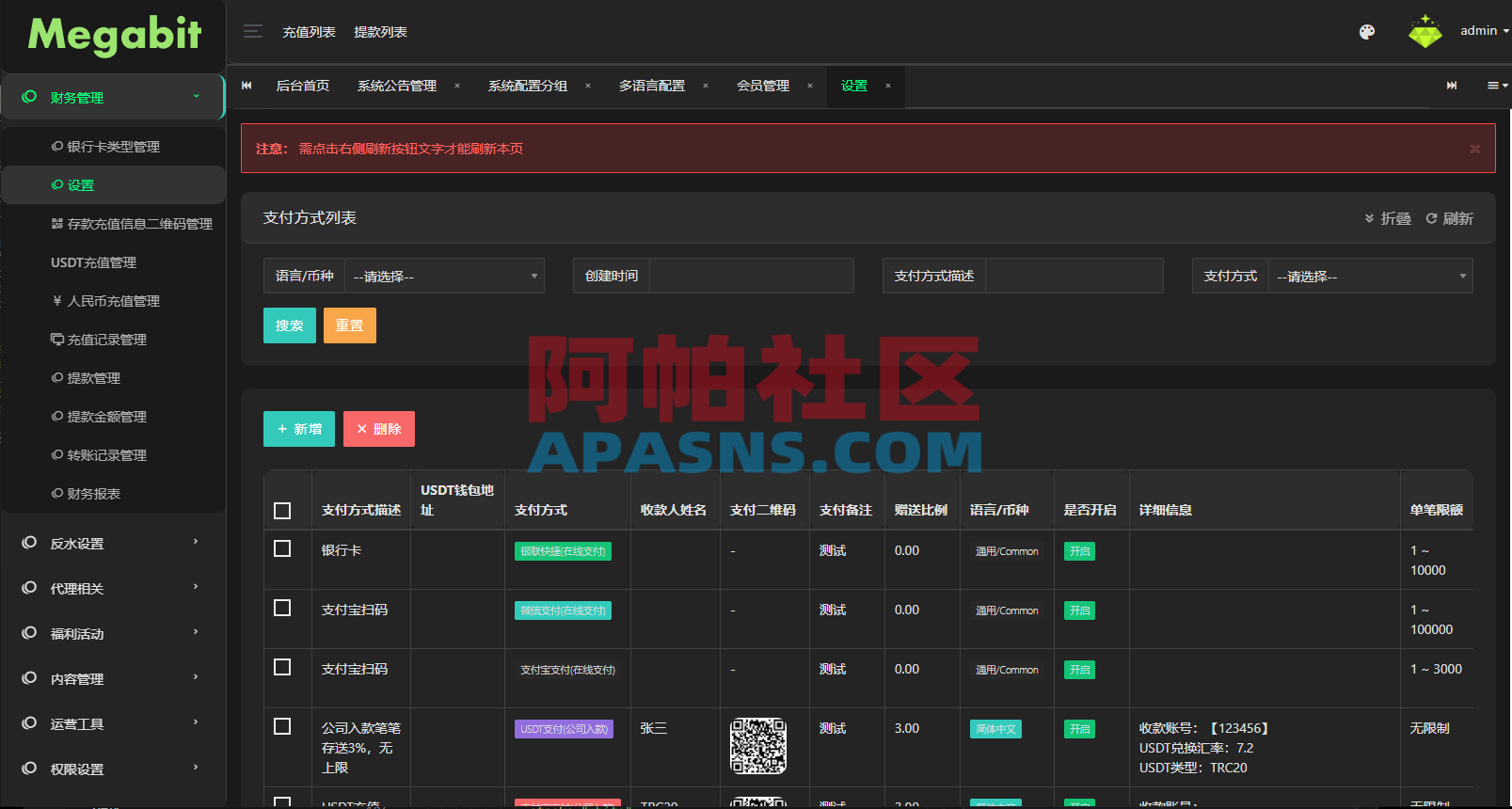Collapse the 财务管理 sidebar section

pos(113,97)
